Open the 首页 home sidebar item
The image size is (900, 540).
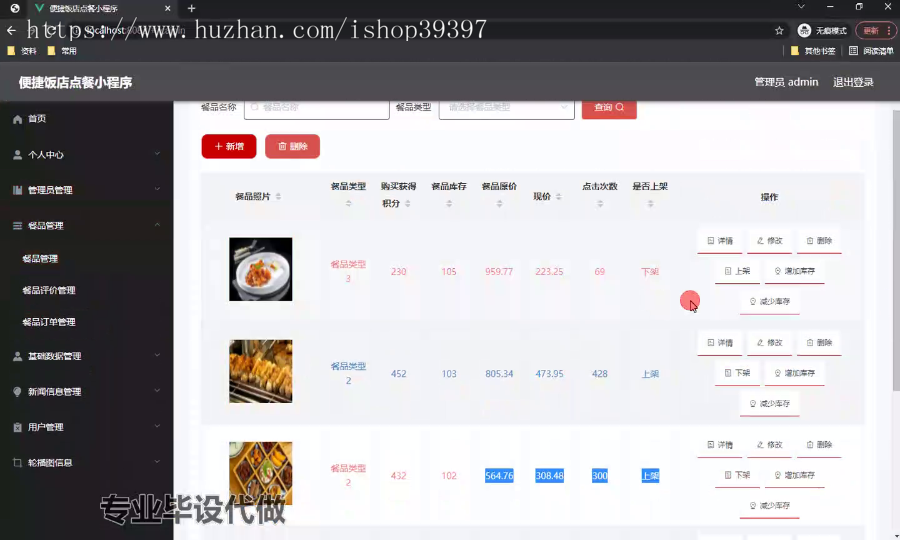click(x=86, y=119)
